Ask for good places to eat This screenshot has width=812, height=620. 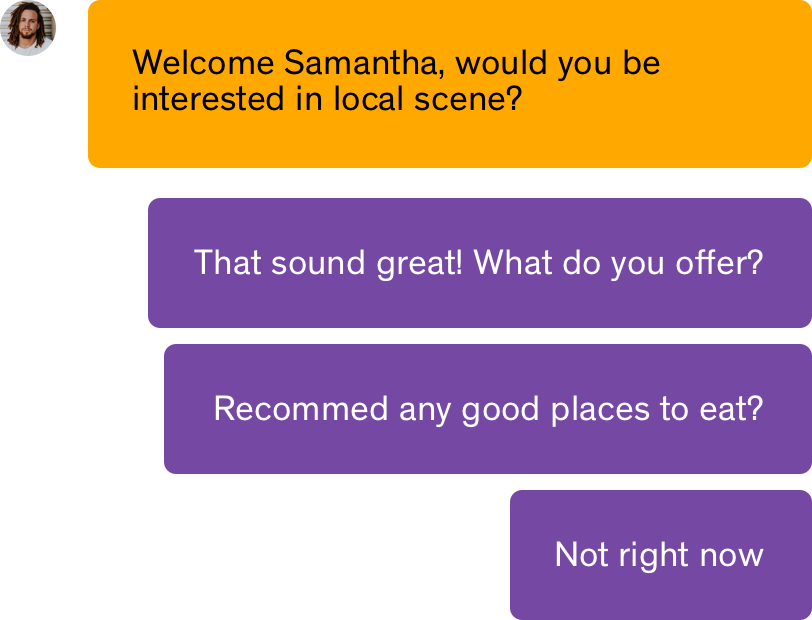point(488,409)
